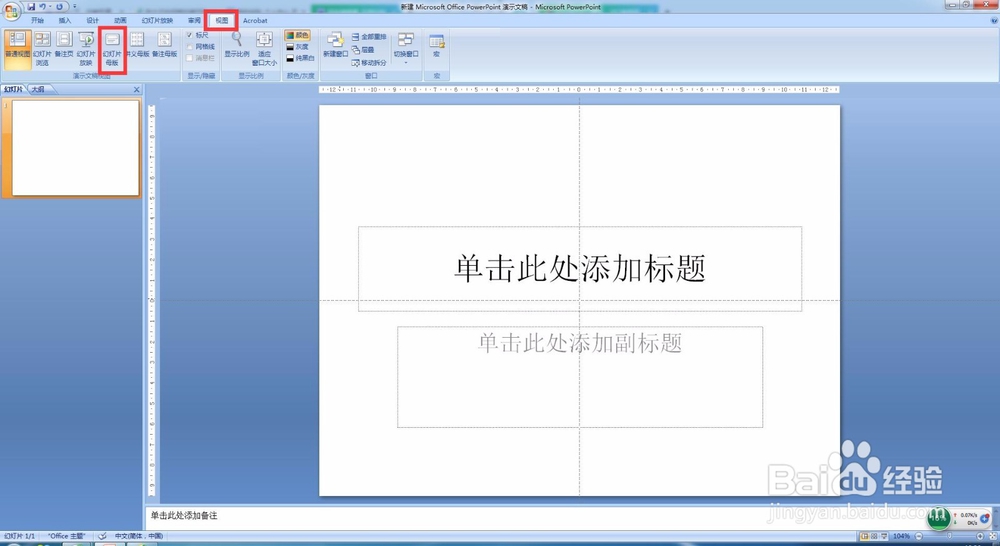The width and height of the screenshot is (1000, 546).
Task: Click slide sorter icon in status bar
Action: [874, 536]
